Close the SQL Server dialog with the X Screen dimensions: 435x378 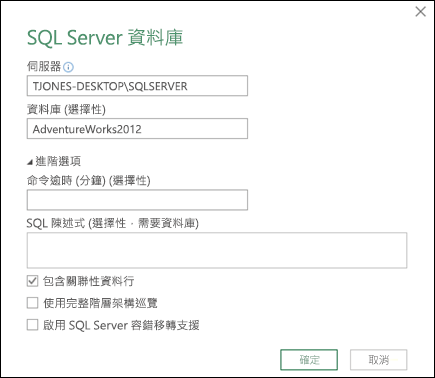point(420,12)
